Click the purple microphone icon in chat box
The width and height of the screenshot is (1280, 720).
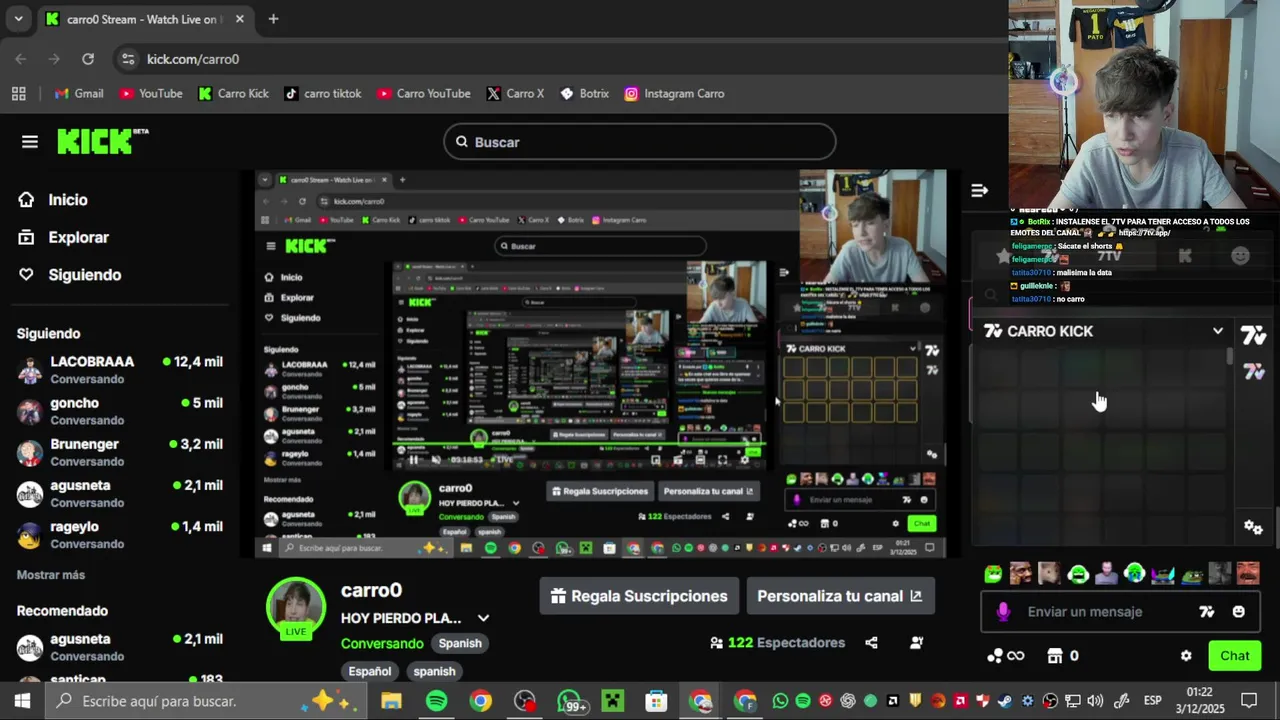[x=1004, y=612]
